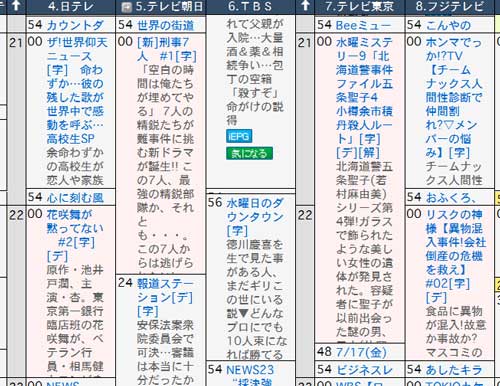Screen dimensions: 500x386
Task: Open program NEWS23
Action: tap(250, 370)
